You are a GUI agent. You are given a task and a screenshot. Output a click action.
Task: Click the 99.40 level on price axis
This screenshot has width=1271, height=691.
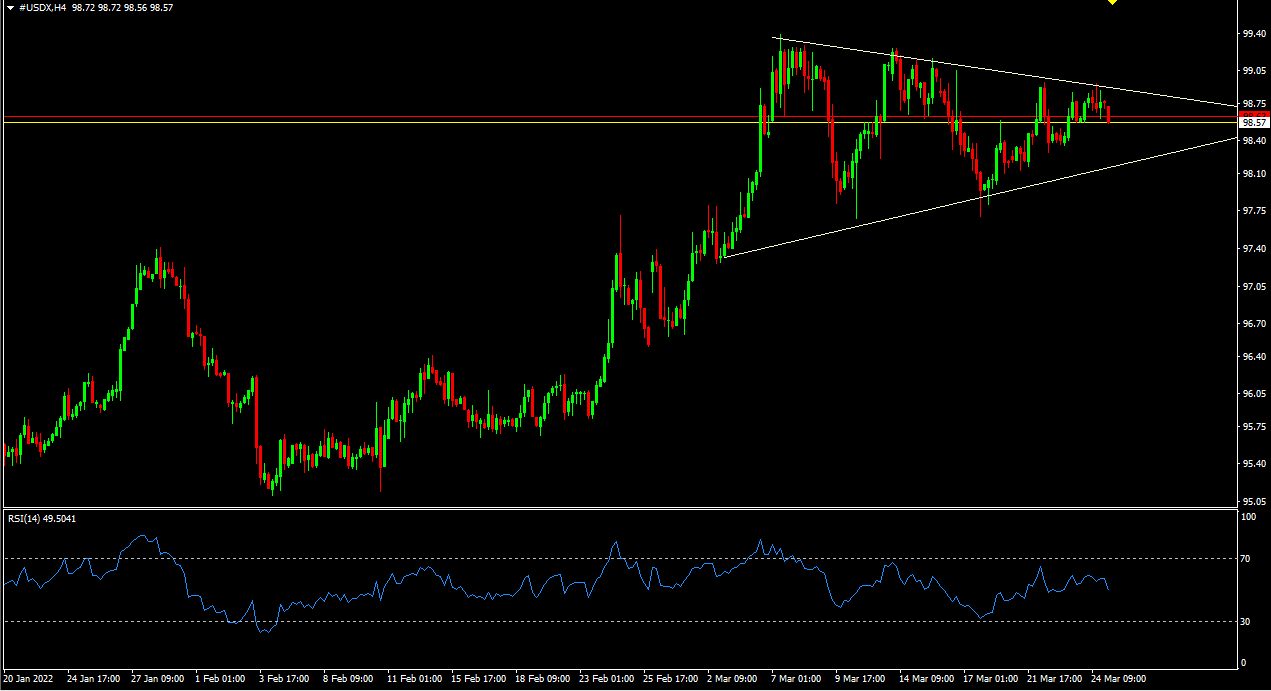click(x=1254, y=34)
